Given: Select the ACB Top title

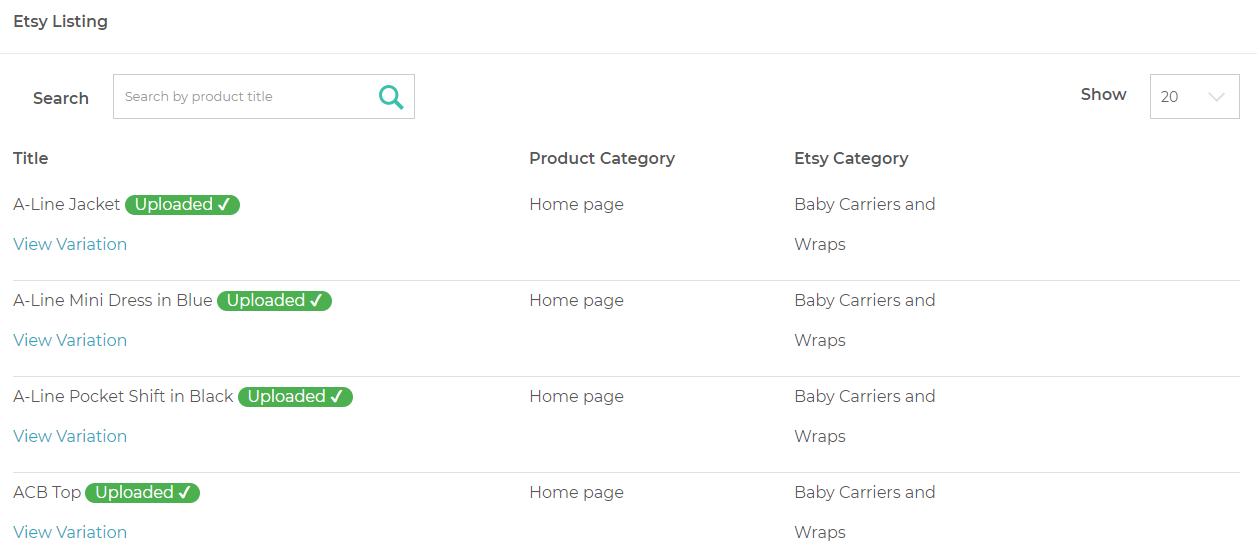Looking at the screenshot, I should click(47, 493).
